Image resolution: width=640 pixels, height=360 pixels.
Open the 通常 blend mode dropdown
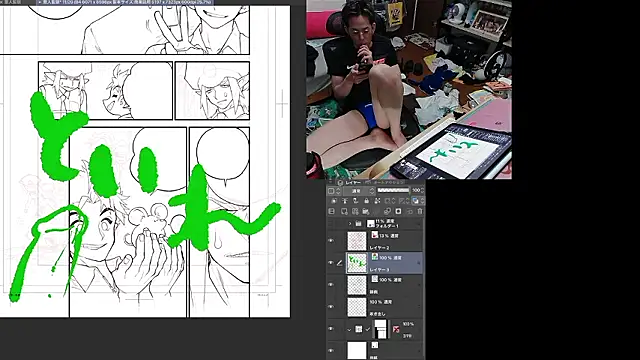[359, 191]
